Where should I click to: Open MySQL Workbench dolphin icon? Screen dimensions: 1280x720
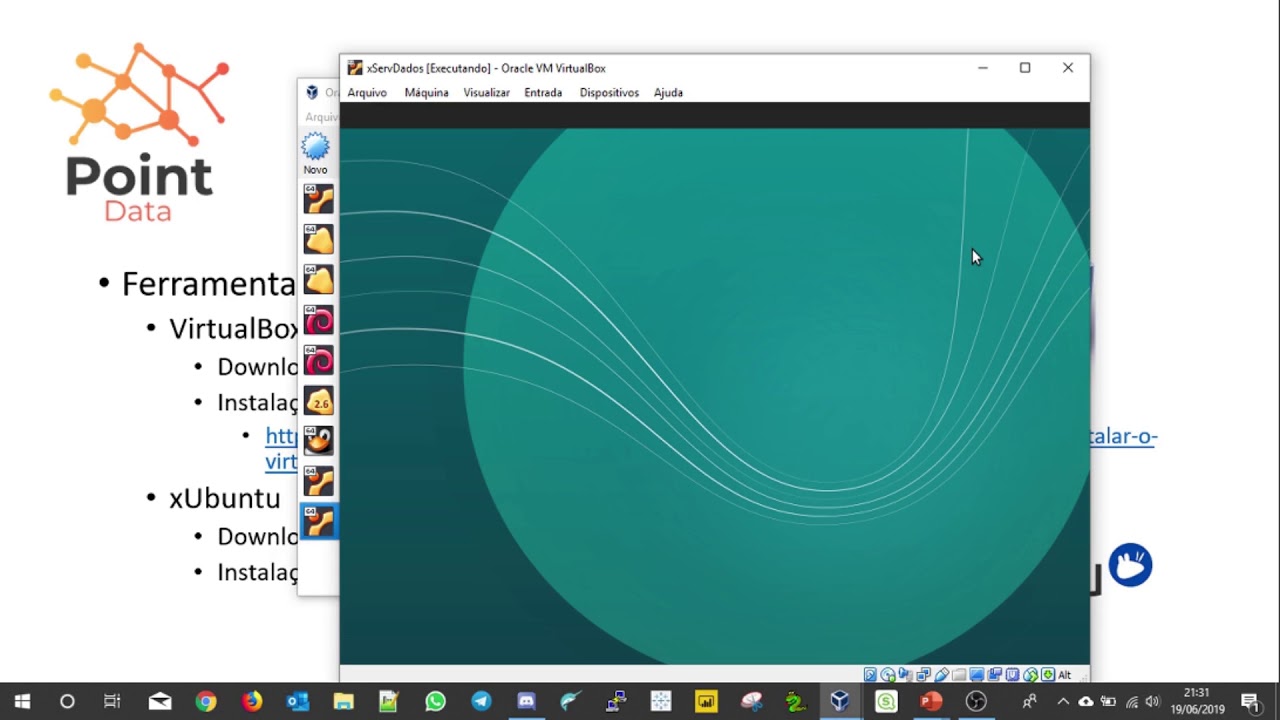(x=571, y=701)
